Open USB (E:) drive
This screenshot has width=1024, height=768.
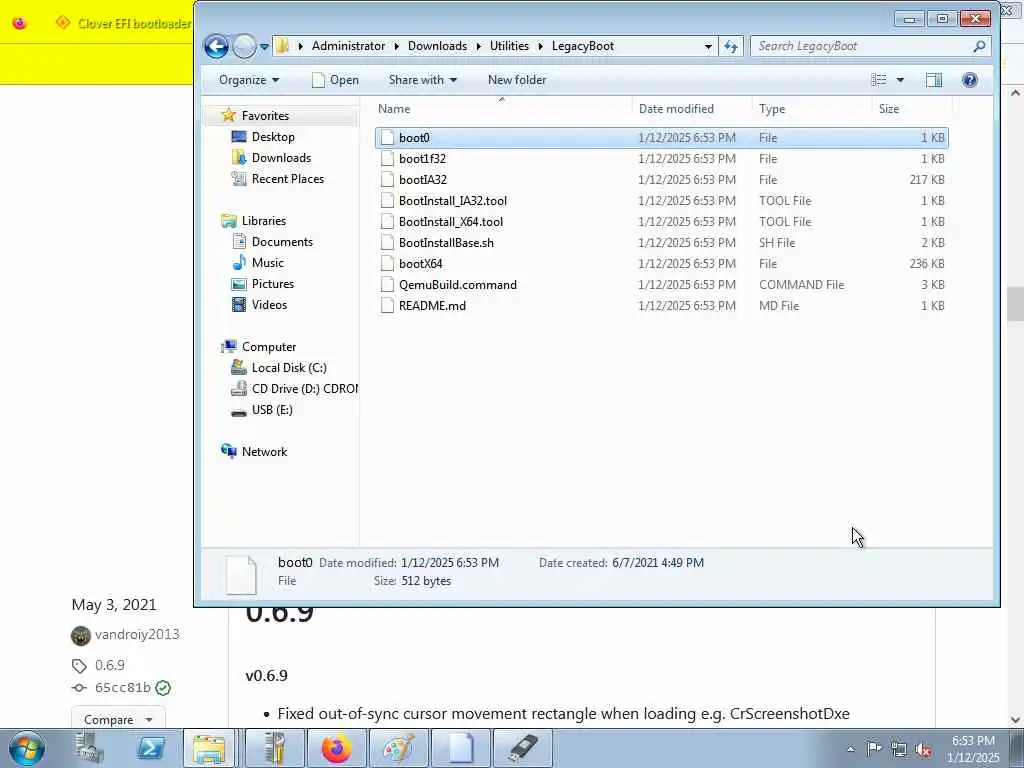point(272,409)
